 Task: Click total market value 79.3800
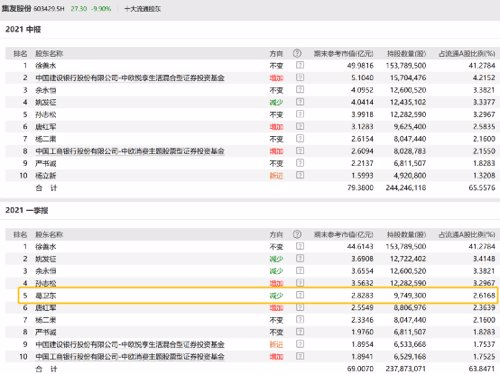pos(360,188)
